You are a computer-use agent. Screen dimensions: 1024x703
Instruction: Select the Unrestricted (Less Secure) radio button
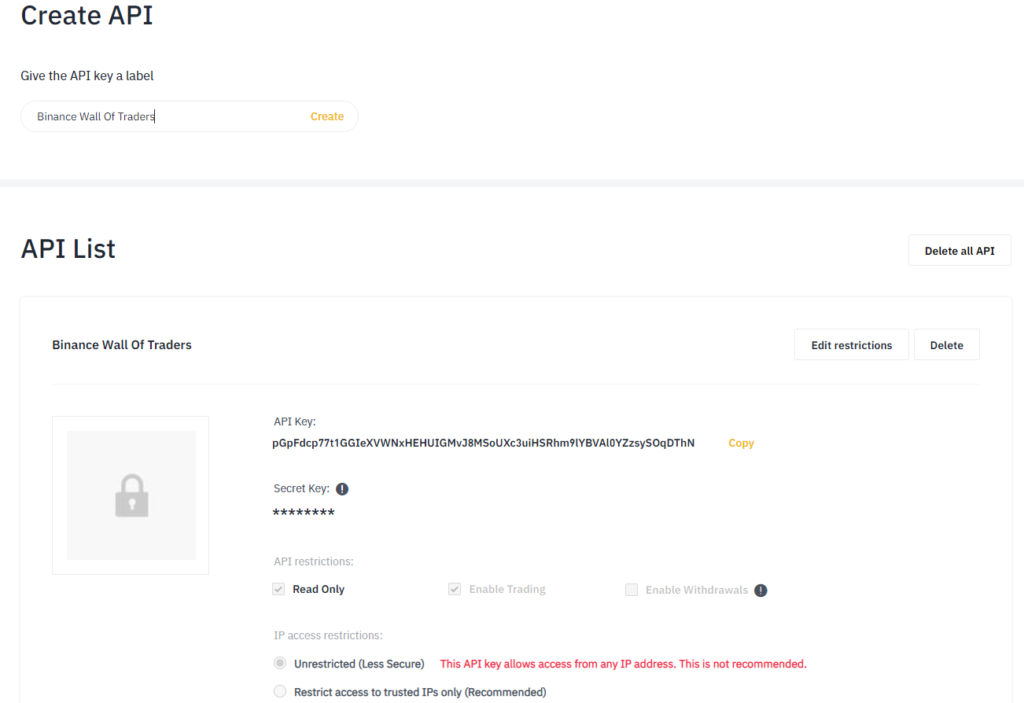pyautogui.click(x=280, y=663)
